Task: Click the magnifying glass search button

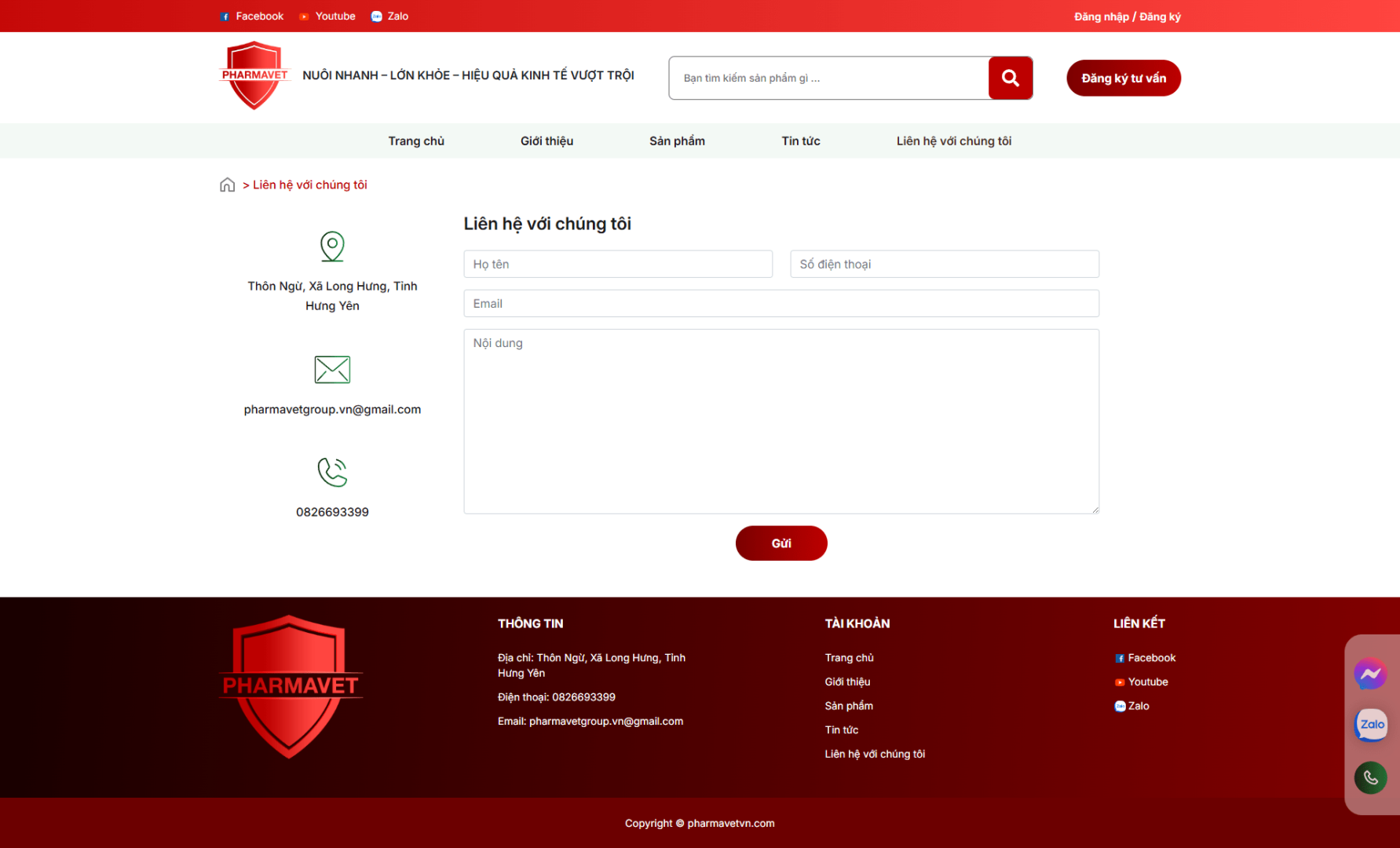Action: (x=1010, y=78)
